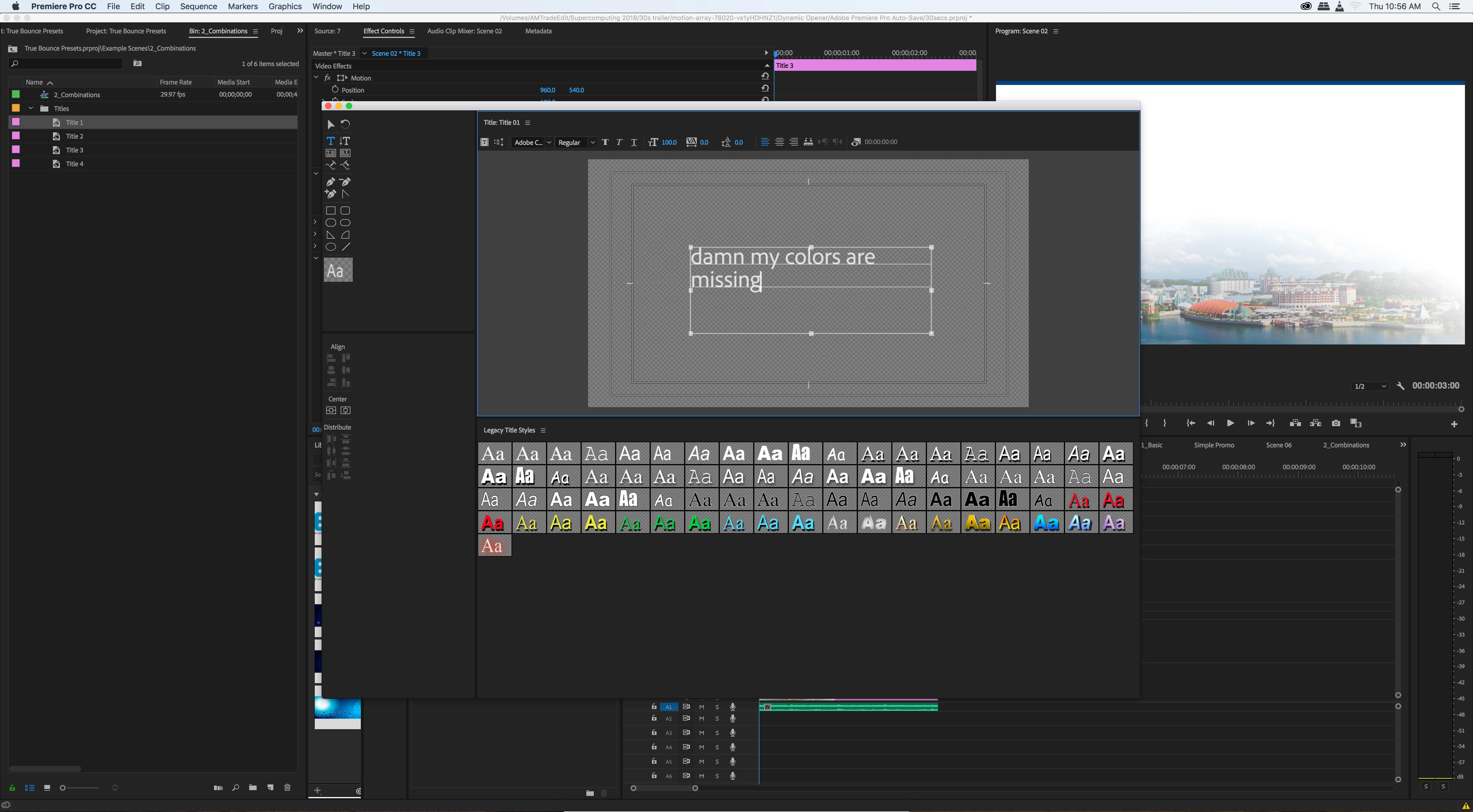Switch to Audio Clip Mixer tab
This screenshot has height=812, width=1473.
pos(464,31)
